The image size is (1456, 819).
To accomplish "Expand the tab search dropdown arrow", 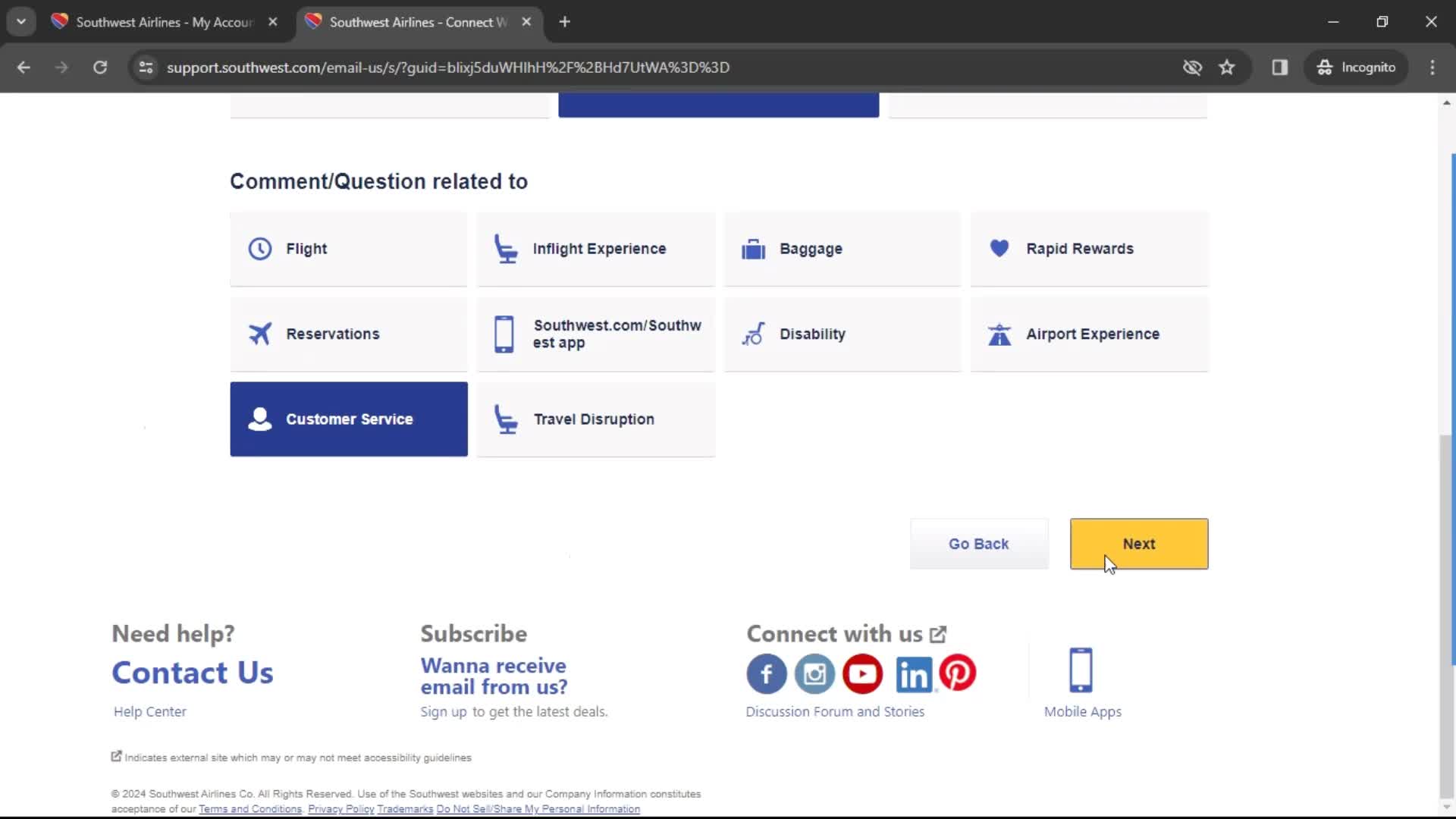I will (21, 22).
